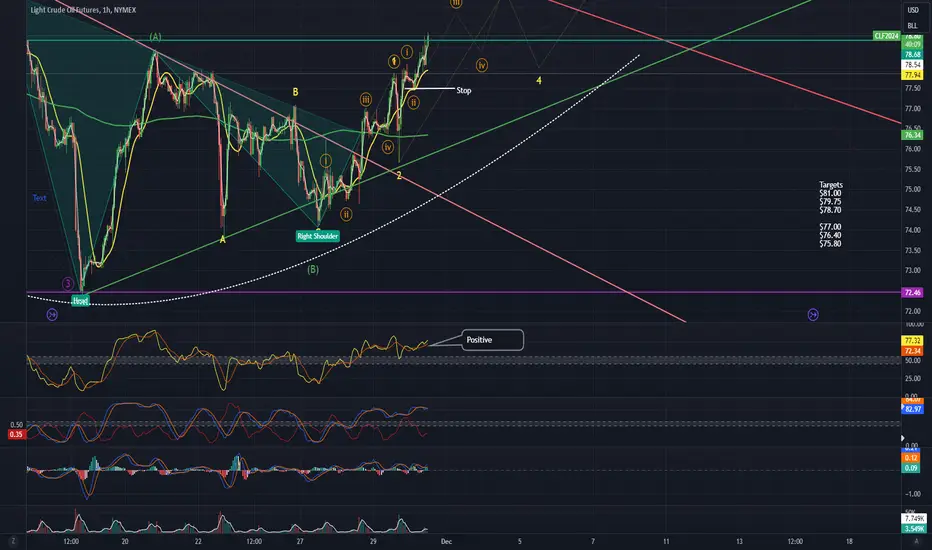Click the 78.54 white price tag
The height and width of the screenshot is (550, 932).
[912, 65]
